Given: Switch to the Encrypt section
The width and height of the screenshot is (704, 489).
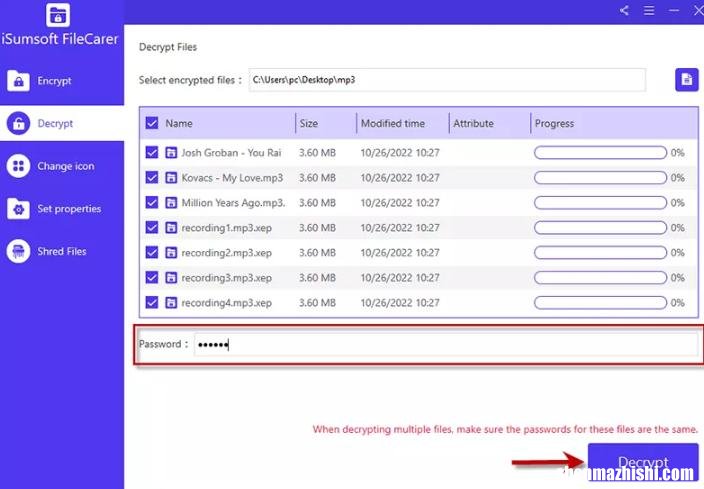Looking at the screenshot, I should click(62, 81).
